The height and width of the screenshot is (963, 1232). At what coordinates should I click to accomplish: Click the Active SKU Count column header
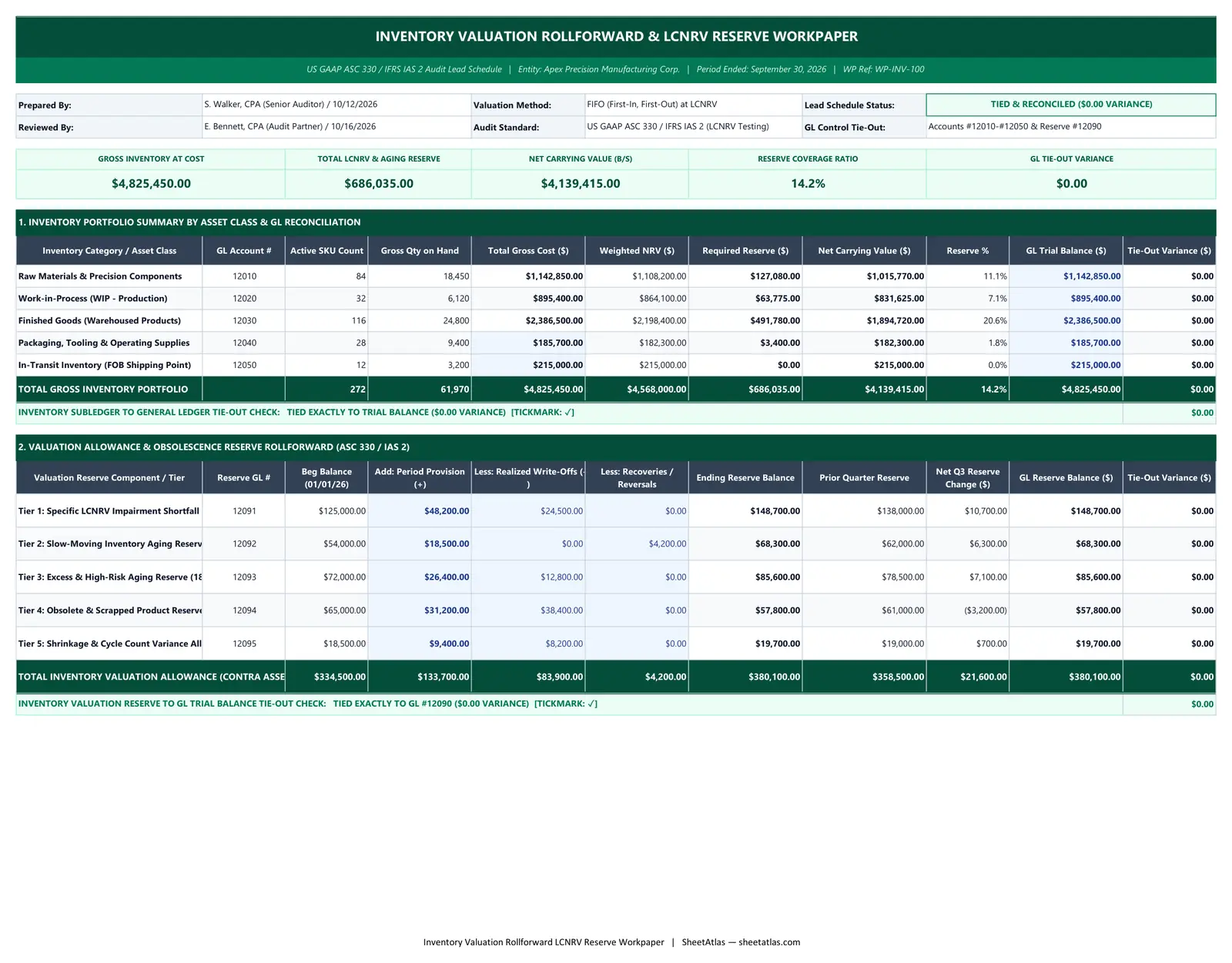pyautogui.click(x=326, y=251)
